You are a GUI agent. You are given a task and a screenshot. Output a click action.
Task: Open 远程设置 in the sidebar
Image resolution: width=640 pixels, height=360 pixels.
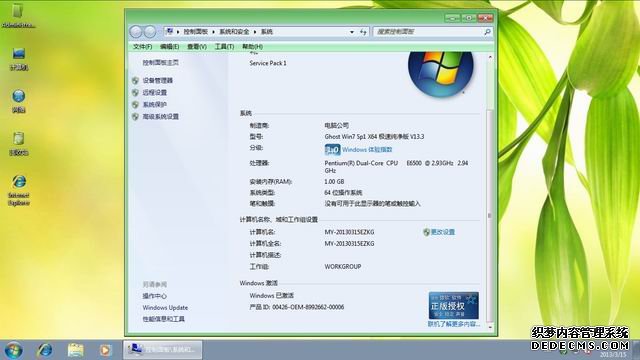(155, 93)
